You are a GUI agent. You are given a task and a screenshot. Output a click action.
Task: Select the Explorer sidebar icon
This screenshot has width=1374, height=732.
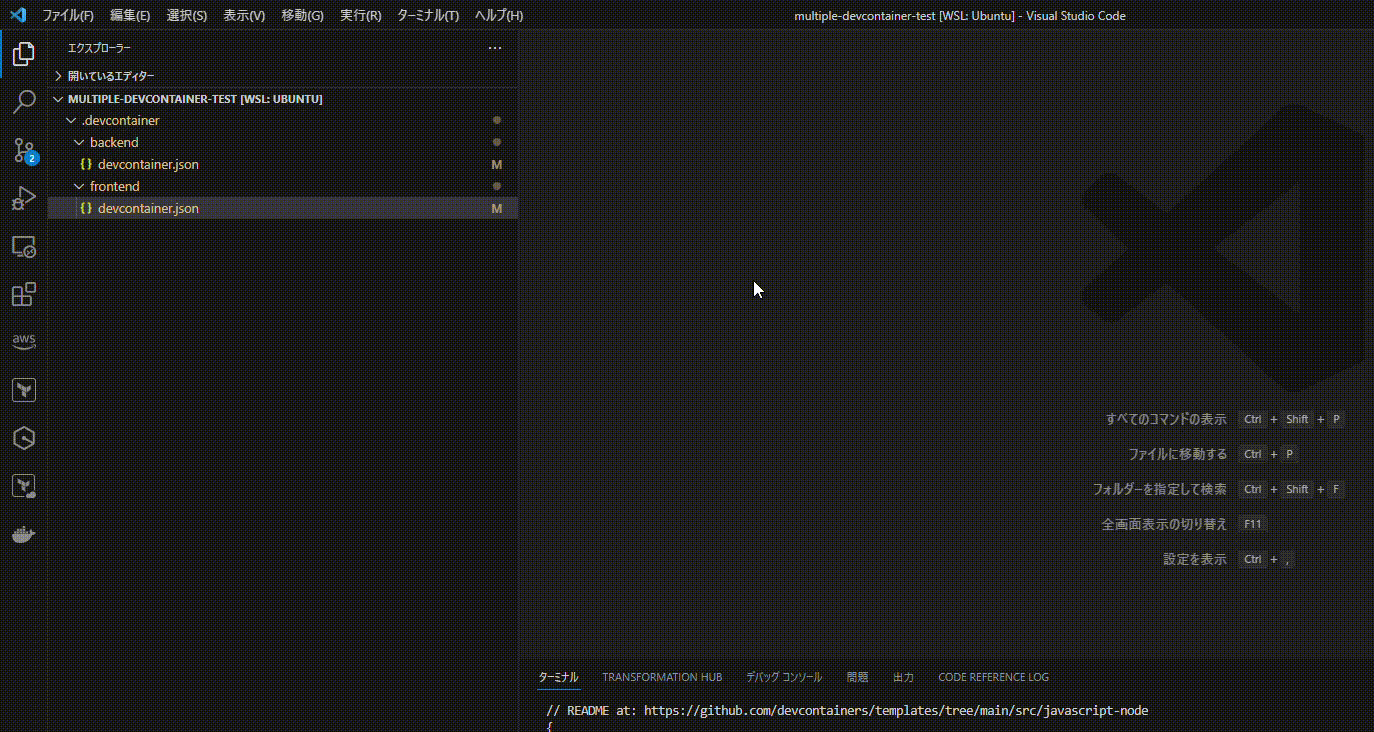pos(24,54)
